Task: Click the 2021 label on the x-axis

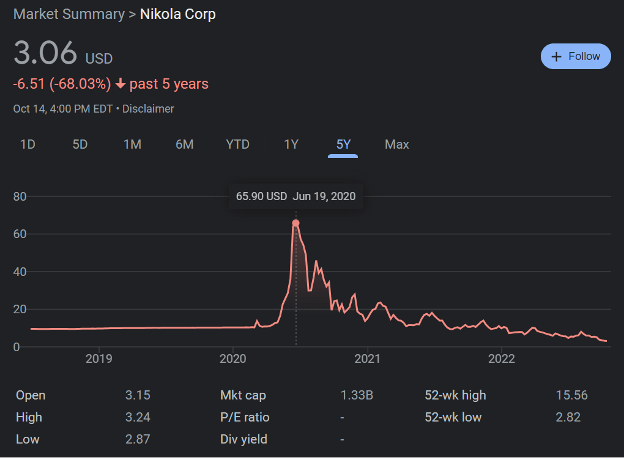Action: (367, 359)
